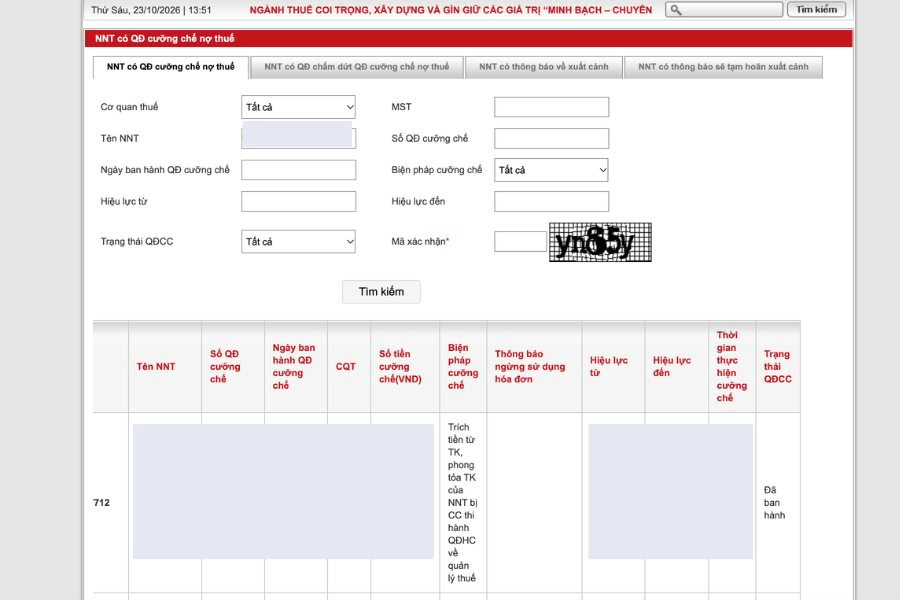Screen dimensions: 900x600
Task: Click the red 'NNT có QĐ cưỡng chế nợ thuế' title bar
Action: [468, 38]
